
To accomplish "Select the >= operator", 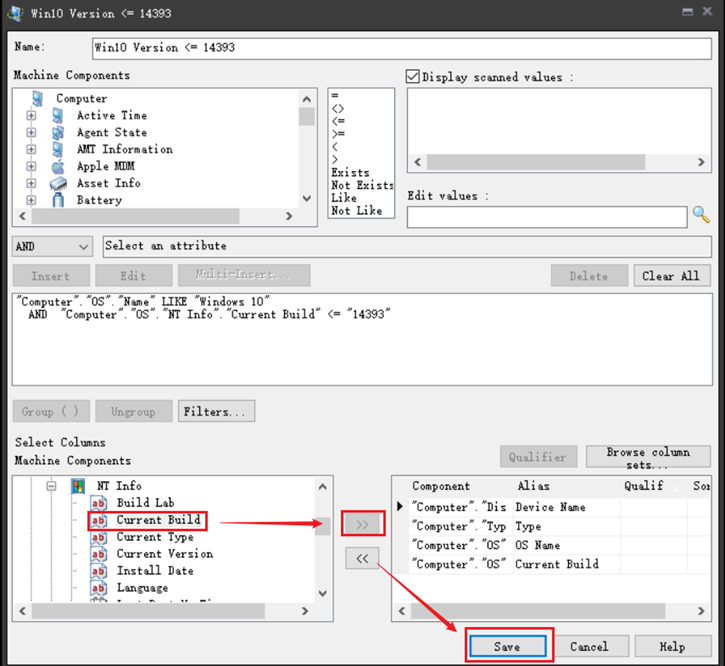I will [x=338, y=134].
